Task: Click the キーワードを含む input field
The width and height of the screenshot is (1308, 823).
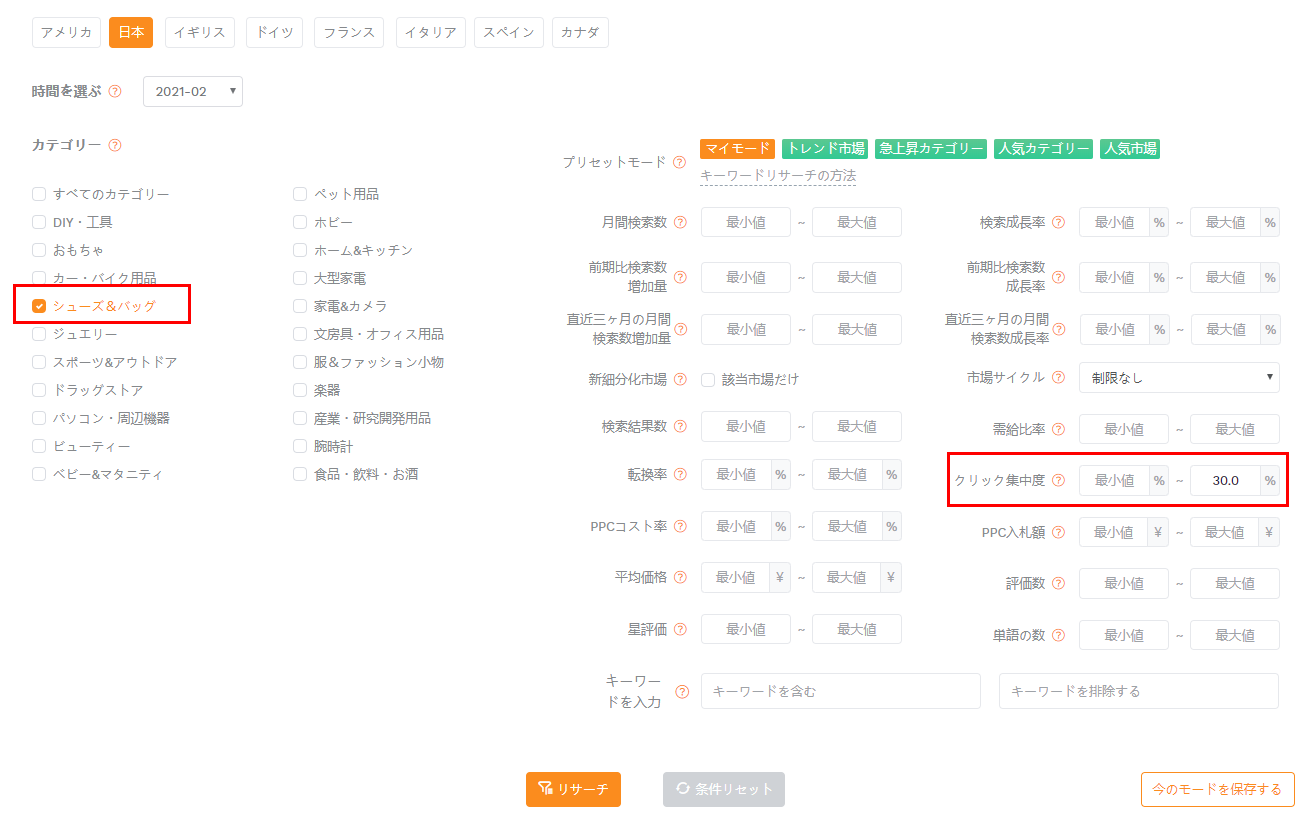Action: (x=841, y=691)
